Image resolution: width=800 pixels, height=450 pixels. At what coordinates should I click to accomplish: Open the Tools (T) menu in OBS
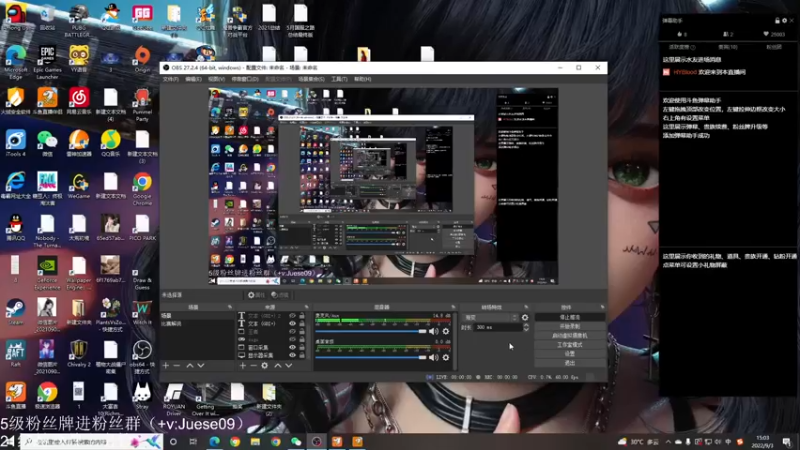click(x=339, y=79)
